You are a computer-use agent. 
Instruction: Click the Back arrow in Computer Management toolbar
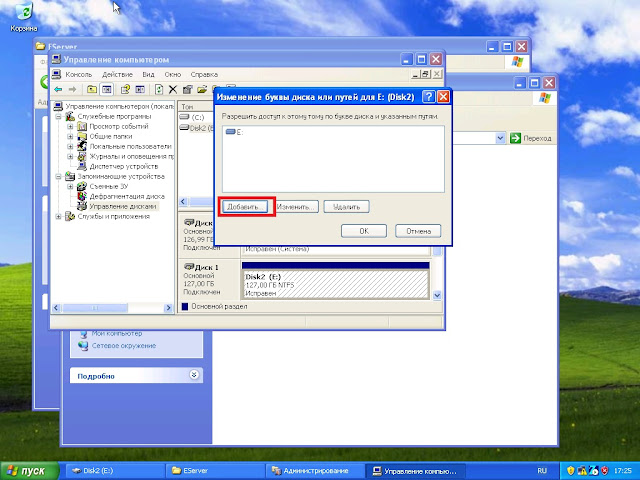tap(58, 89)
